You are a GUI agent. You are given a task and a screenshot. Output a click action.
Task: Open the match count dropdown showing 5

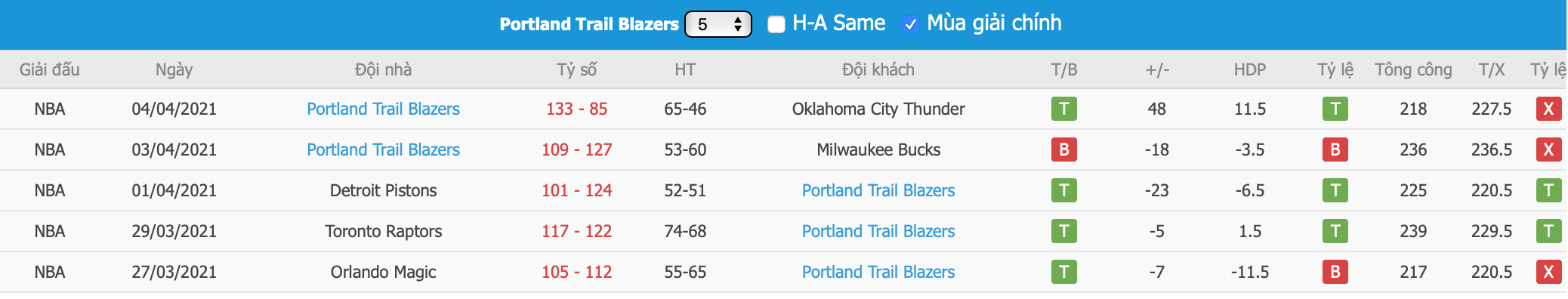[x=718, y=24]
